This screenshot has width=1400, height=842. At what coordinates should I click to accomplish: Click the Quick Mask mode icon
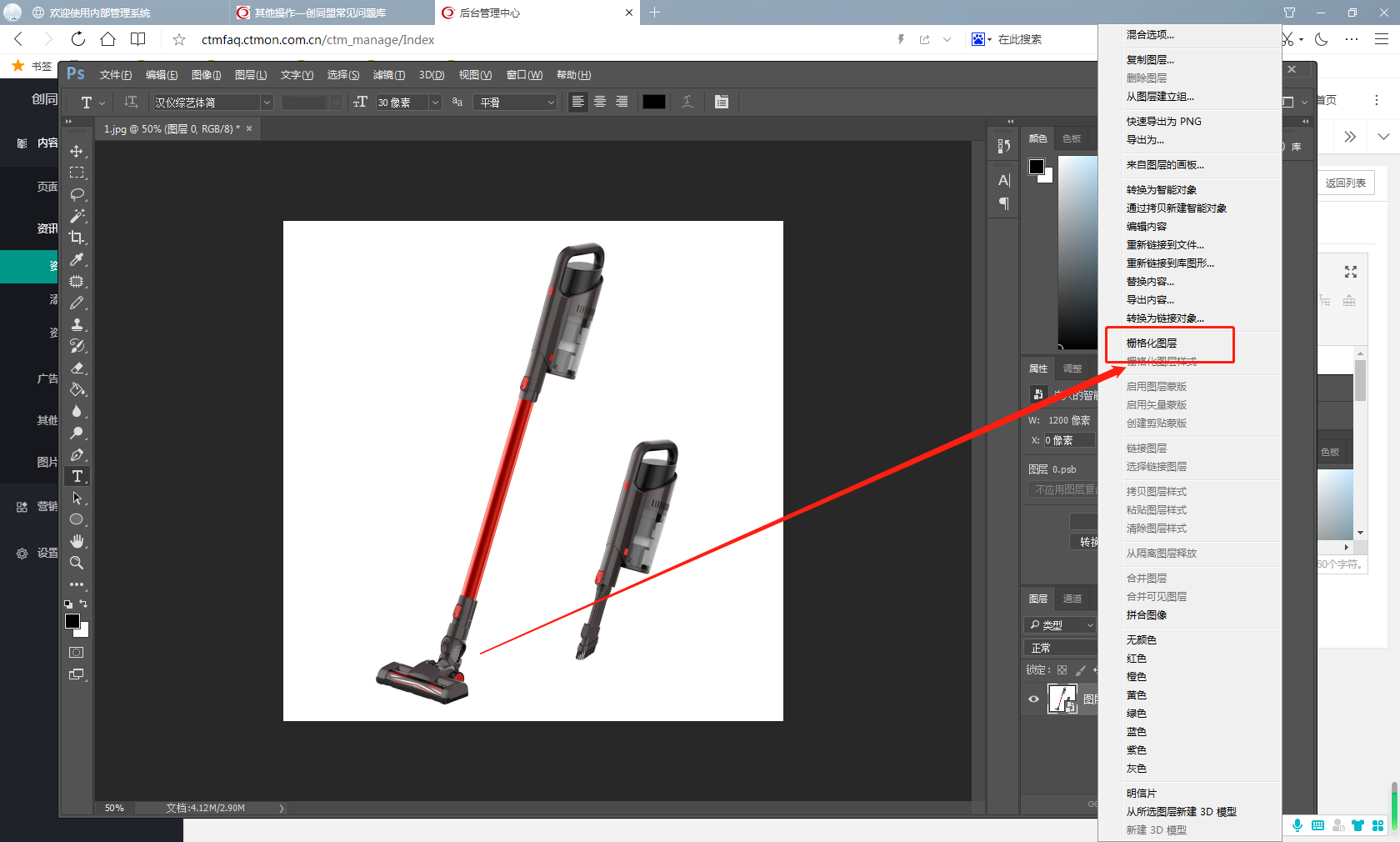coord(77,653)
